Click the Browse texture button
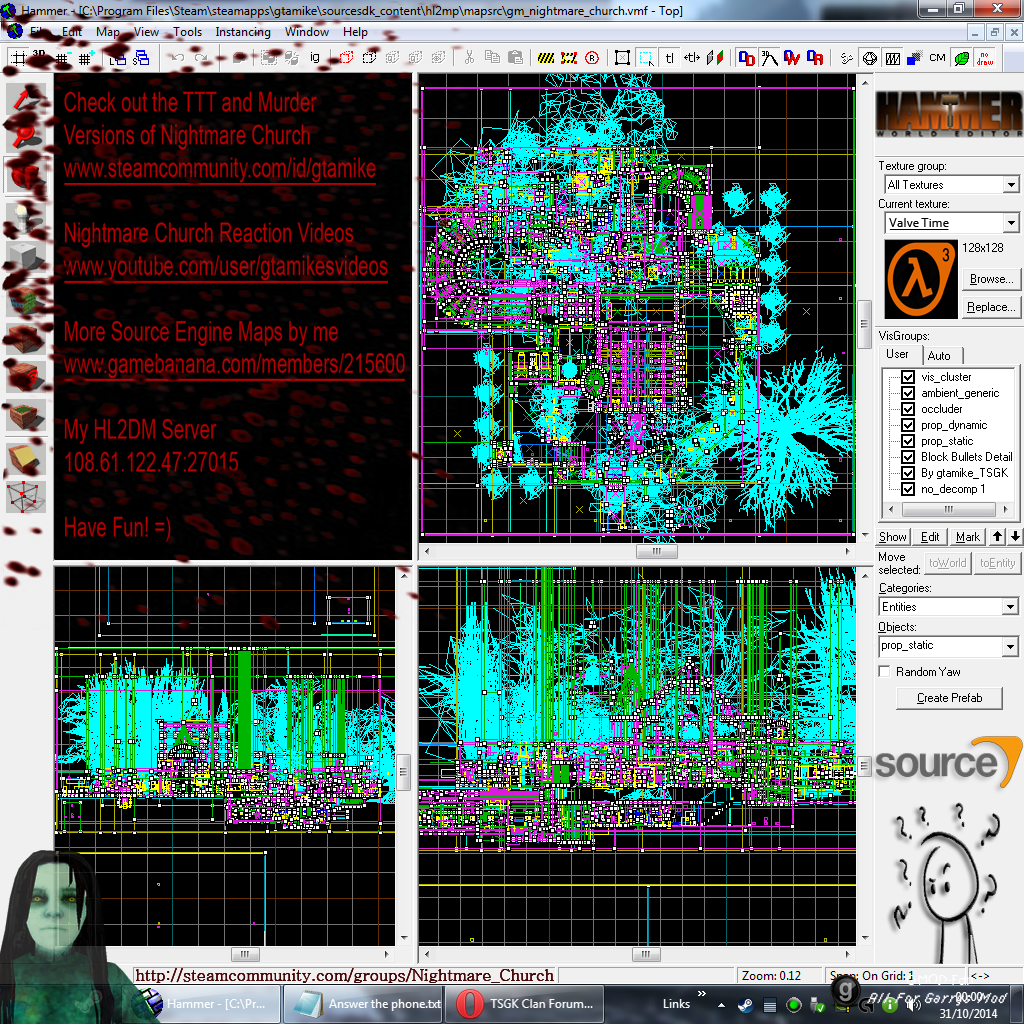1024x1024 pixels. pyautogui.click(x=991, y=279)
